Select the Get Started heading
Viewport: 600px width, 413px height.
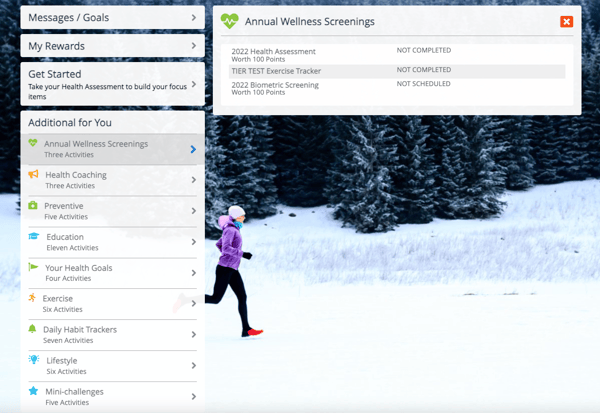(55, 74)
